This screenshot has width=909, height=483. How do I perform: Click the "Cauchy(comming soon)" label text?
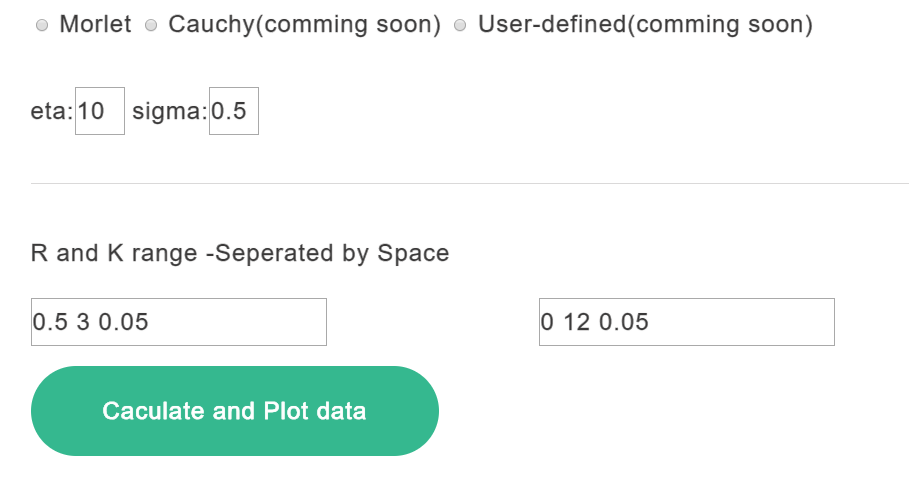pyautogui.click(x=304, y=25)
